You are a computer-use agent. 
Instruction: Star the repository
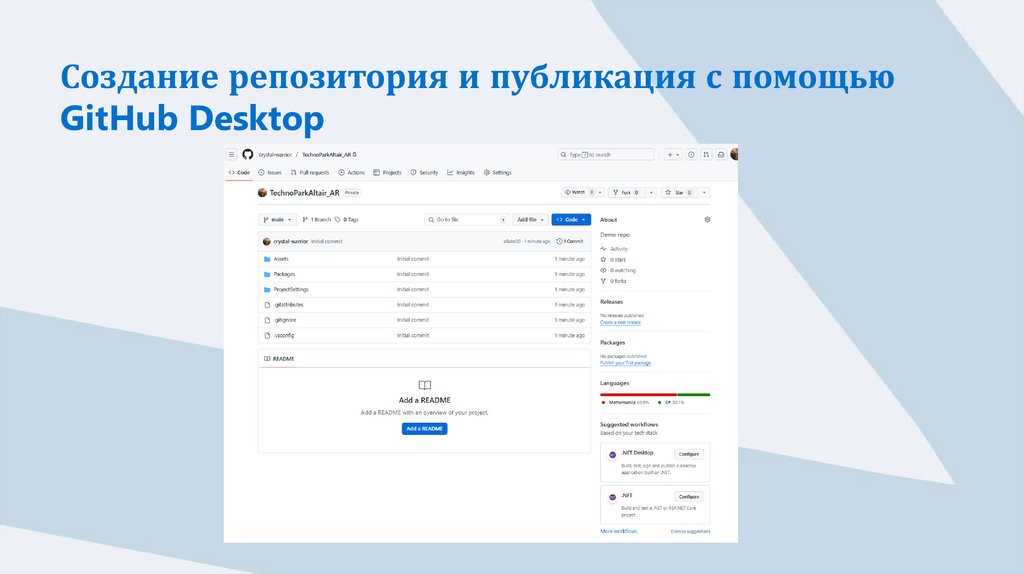pos(679,193)
